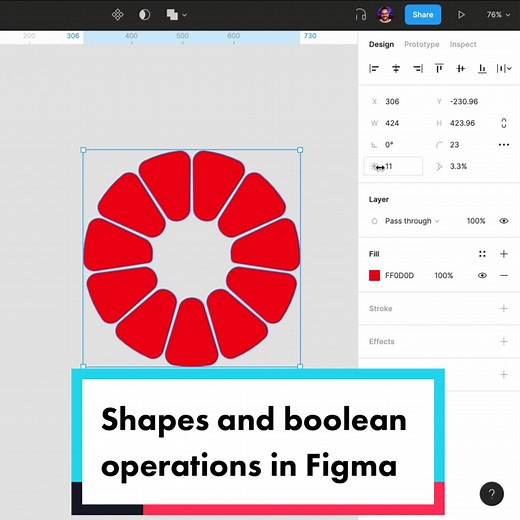
Task: Toggle the constrain proportions lock
Action: tap(504, 123)
